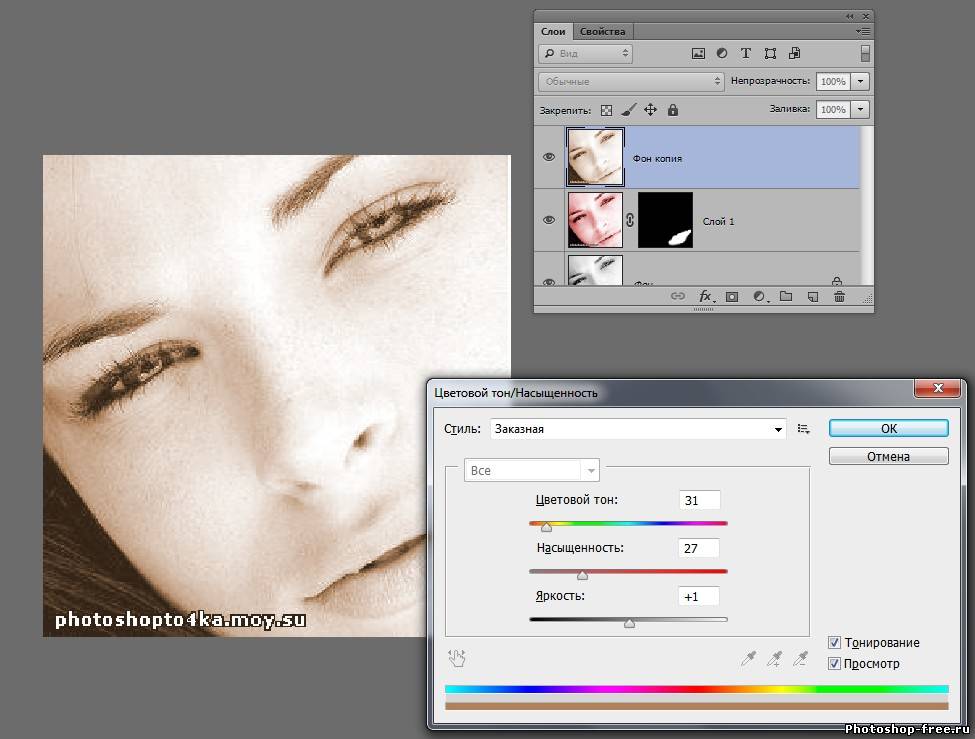The image size is (975, 739).
Task: Click the type layer filter icon
Action: 745,53
